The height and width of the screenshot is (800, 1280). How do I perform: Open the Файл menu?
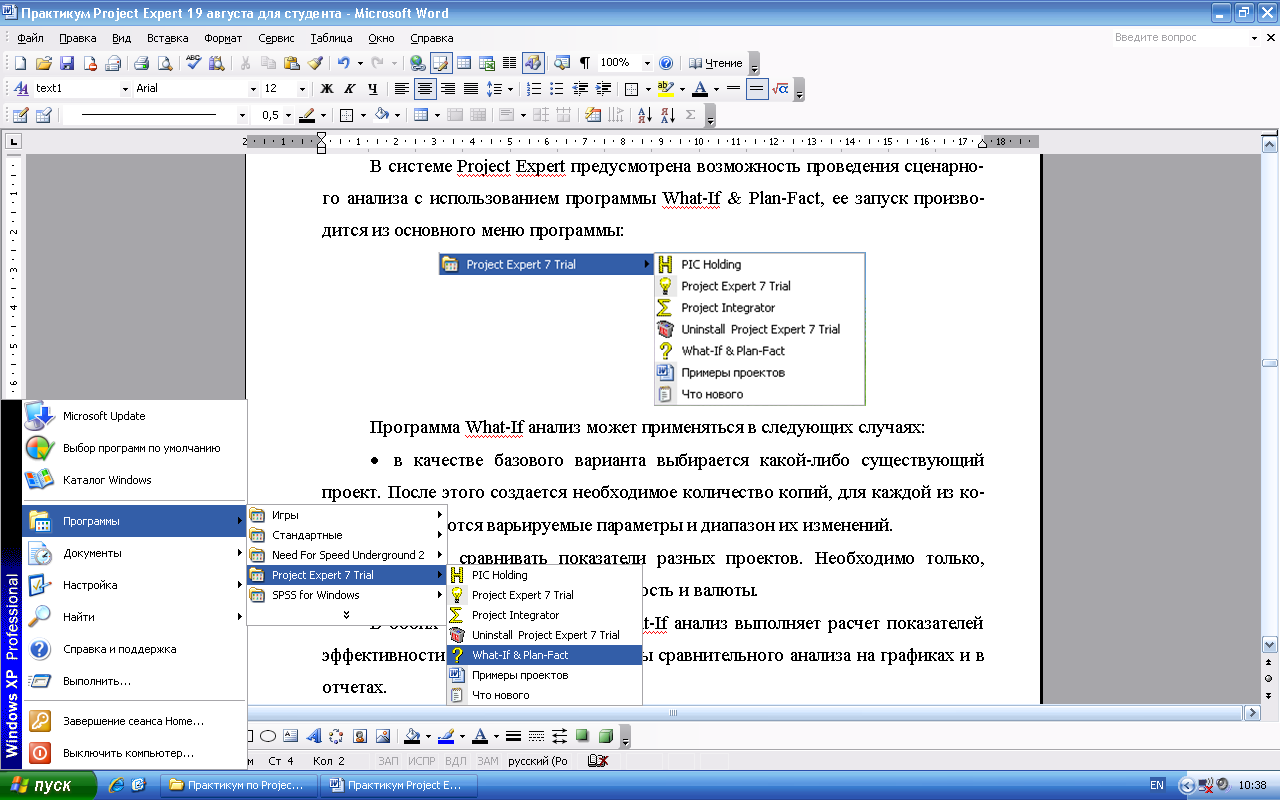(x=30, y=38)
